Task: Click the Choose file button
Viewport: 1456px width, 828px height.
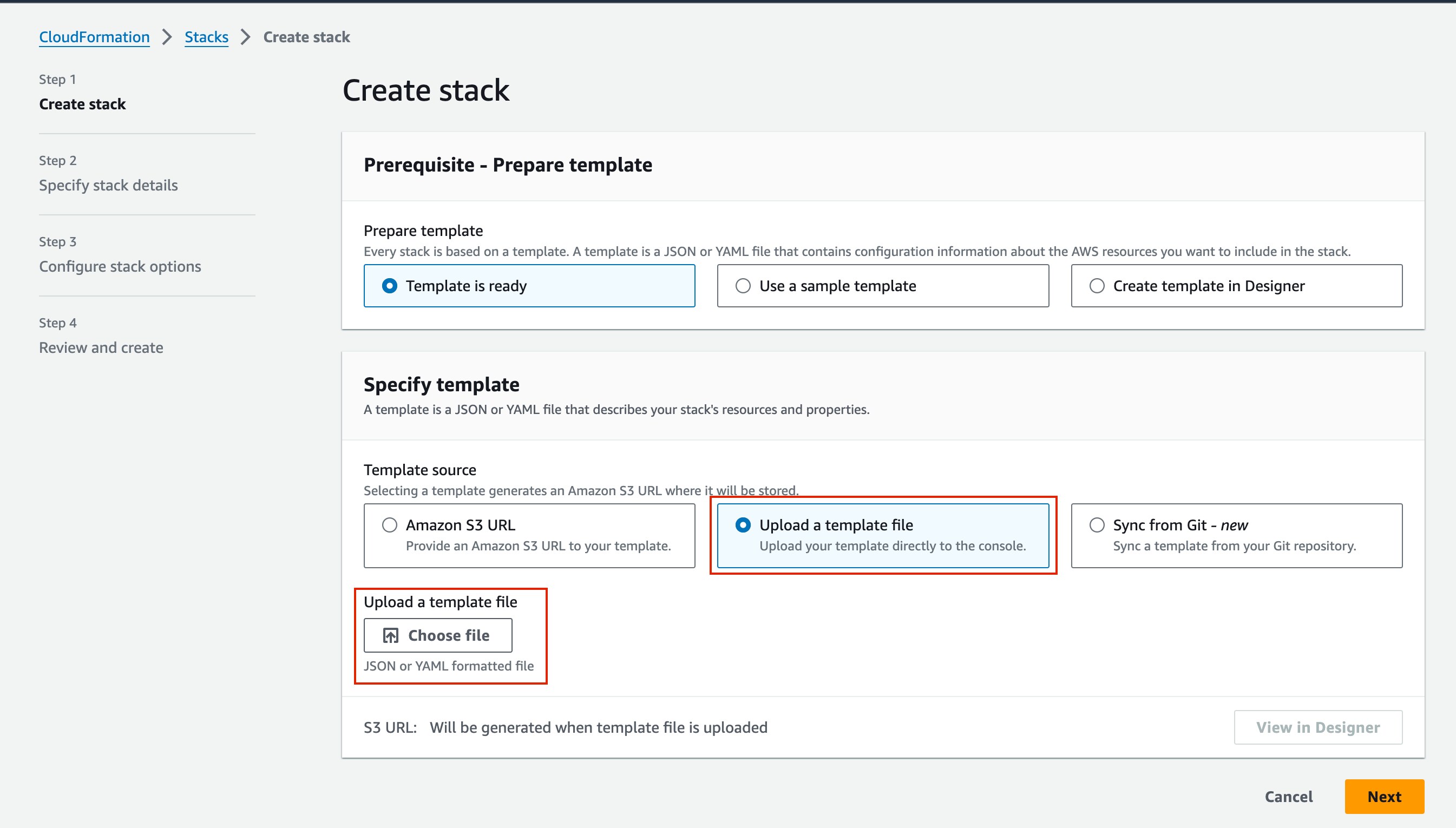Action: point(438,635)
